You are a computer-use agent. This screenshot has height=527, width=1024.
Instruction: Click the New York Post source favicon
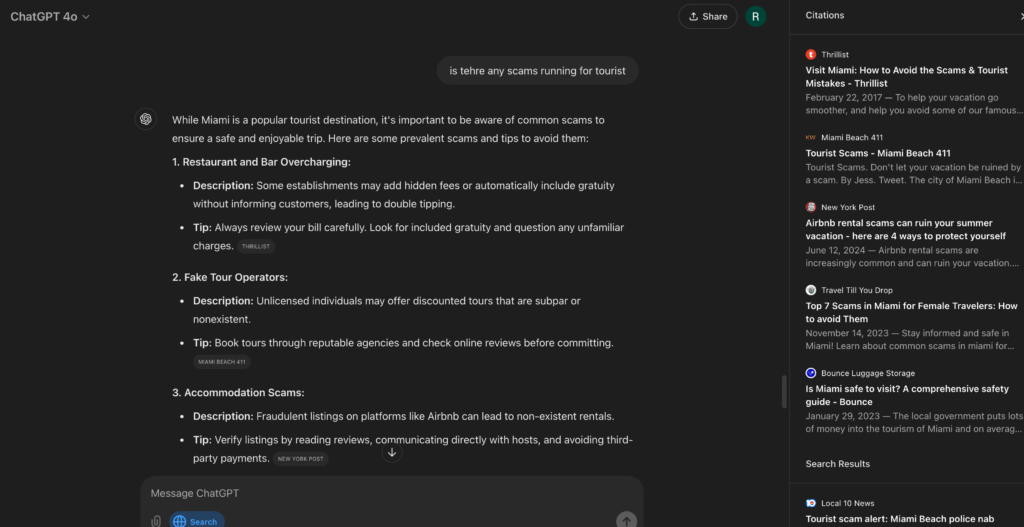(811, 207)
